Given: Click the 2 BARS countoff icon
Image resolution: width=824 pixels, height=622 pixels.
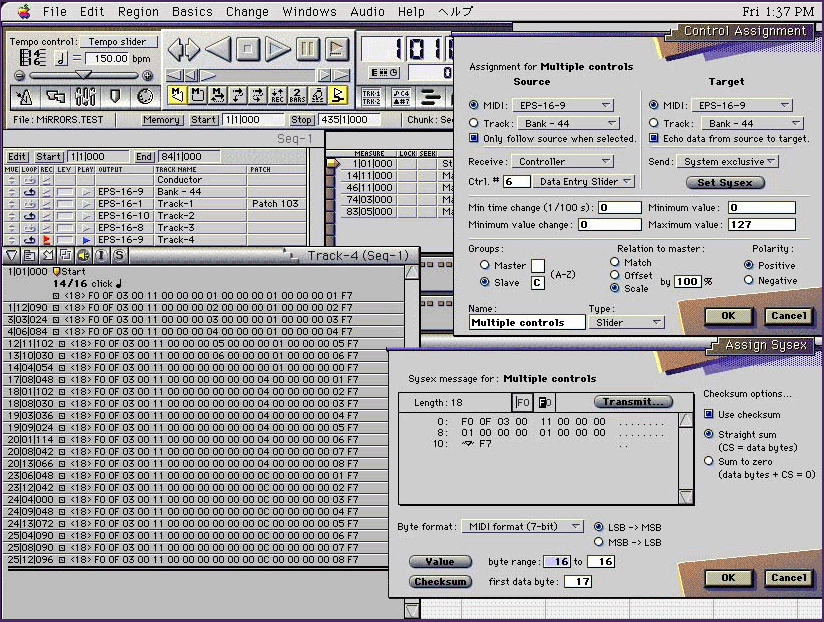Looking at the screenshot, I should (x=297, y=96).
